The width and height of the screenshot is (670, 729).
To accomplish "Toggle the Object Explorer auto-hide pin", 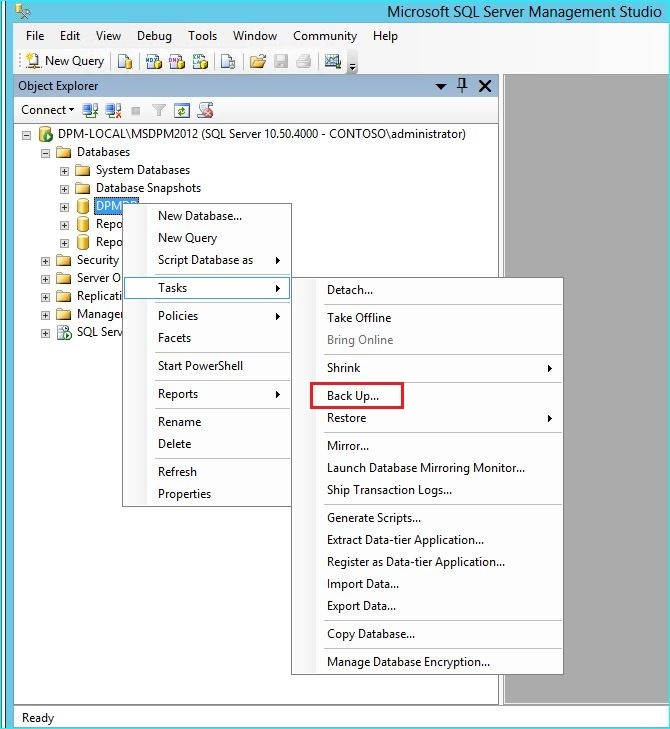I will (462, 86).
